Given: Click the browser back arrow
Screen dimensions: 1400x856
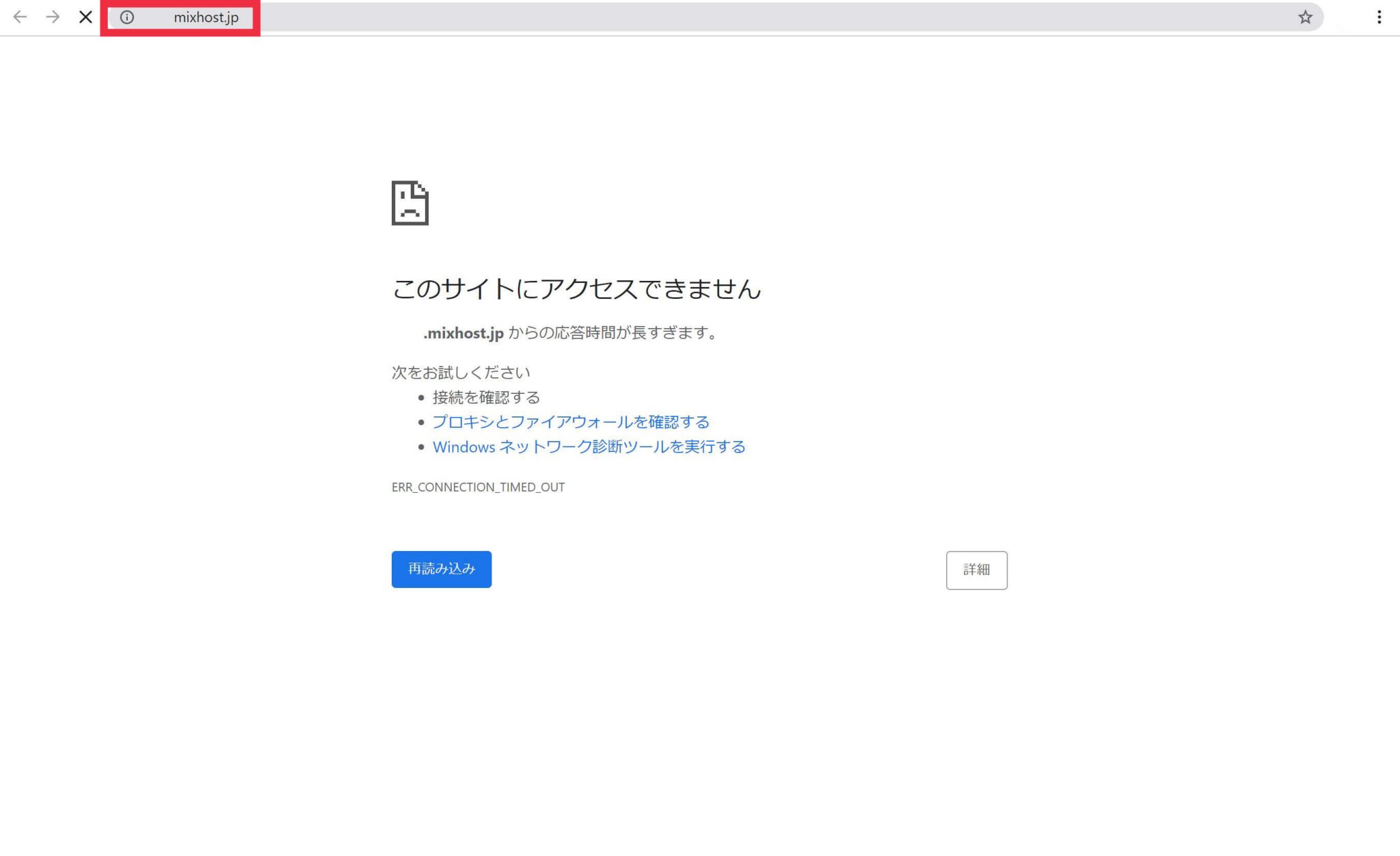Looking at the screenshot, I should click(x=20, y=17).
